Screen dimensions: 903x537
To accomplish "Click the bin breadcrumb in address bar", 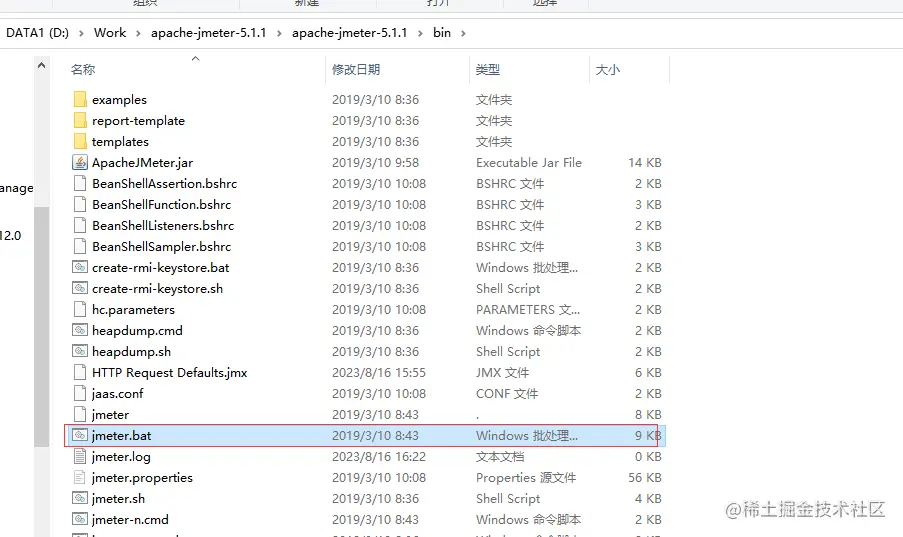I will [442, 33].
